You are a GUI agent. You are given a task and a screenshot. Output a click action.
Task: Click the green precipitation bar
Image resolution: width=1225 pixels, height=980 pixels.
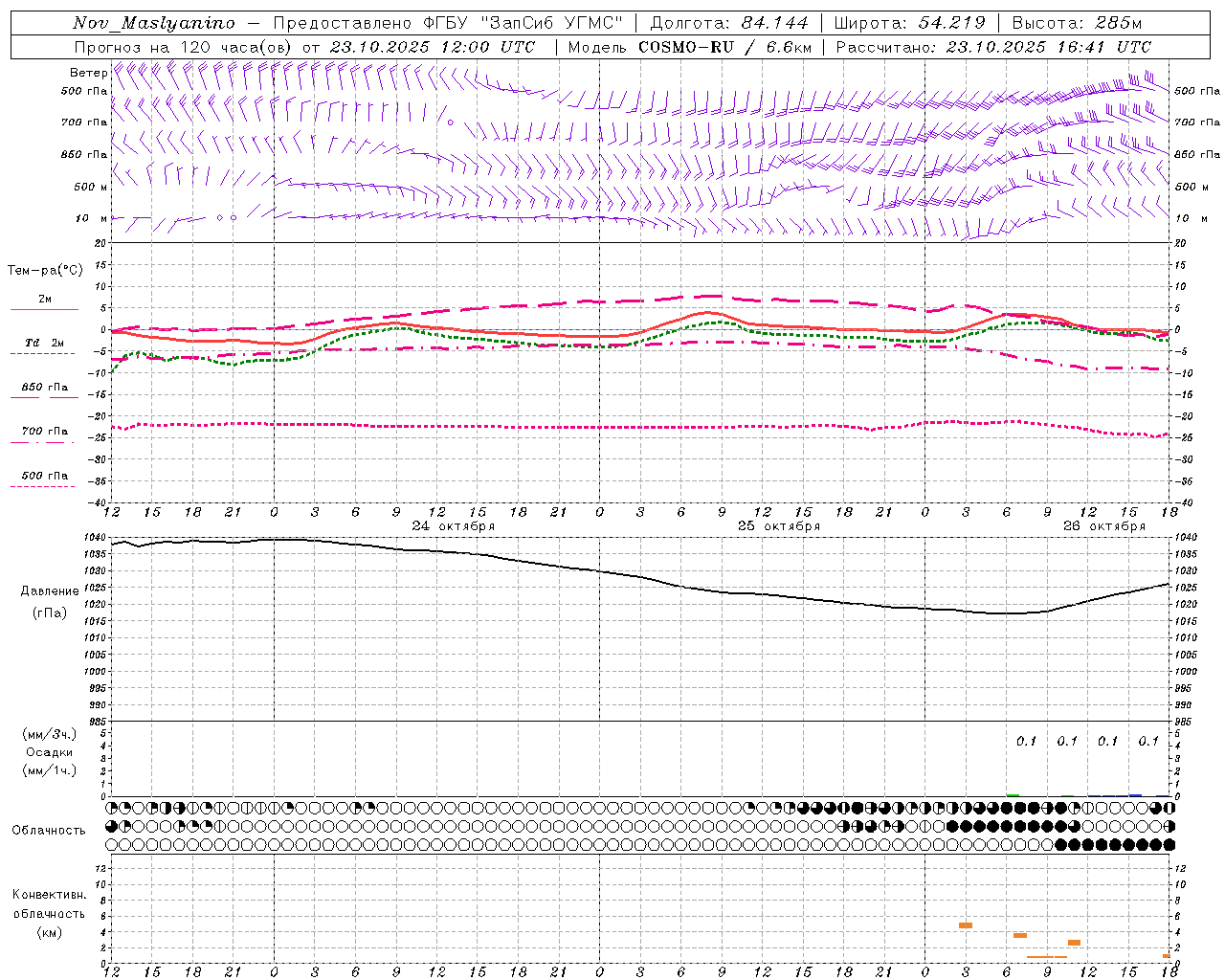1013,795
